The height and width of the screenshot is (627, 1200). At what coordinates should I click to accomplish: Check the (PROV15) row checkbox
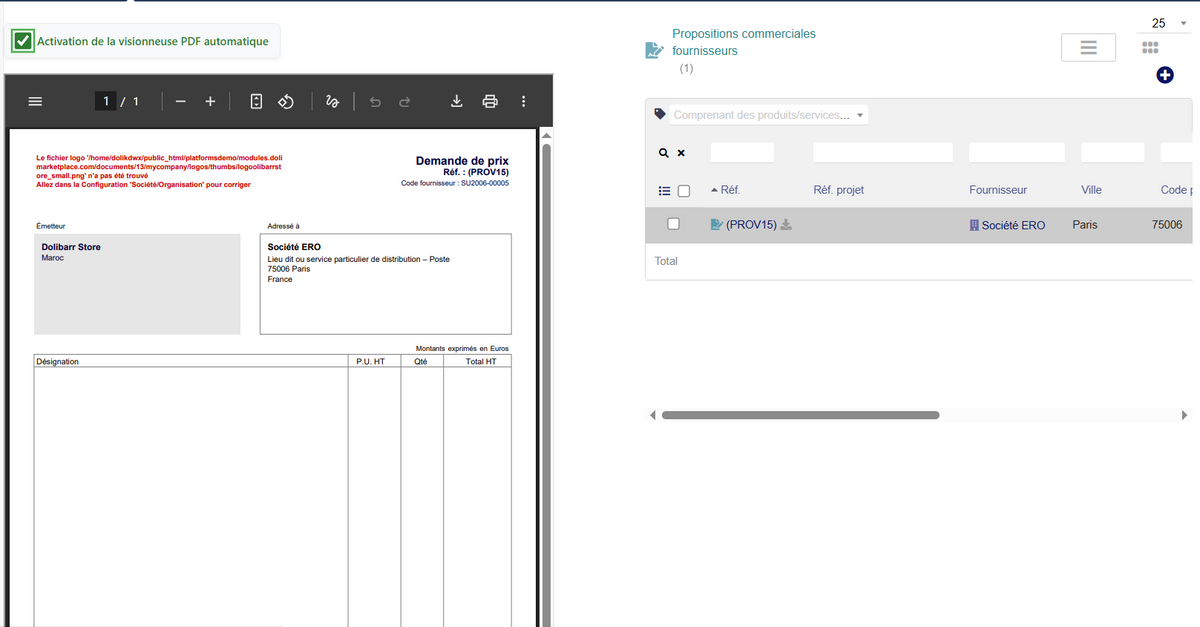click(x=674, y=224)
